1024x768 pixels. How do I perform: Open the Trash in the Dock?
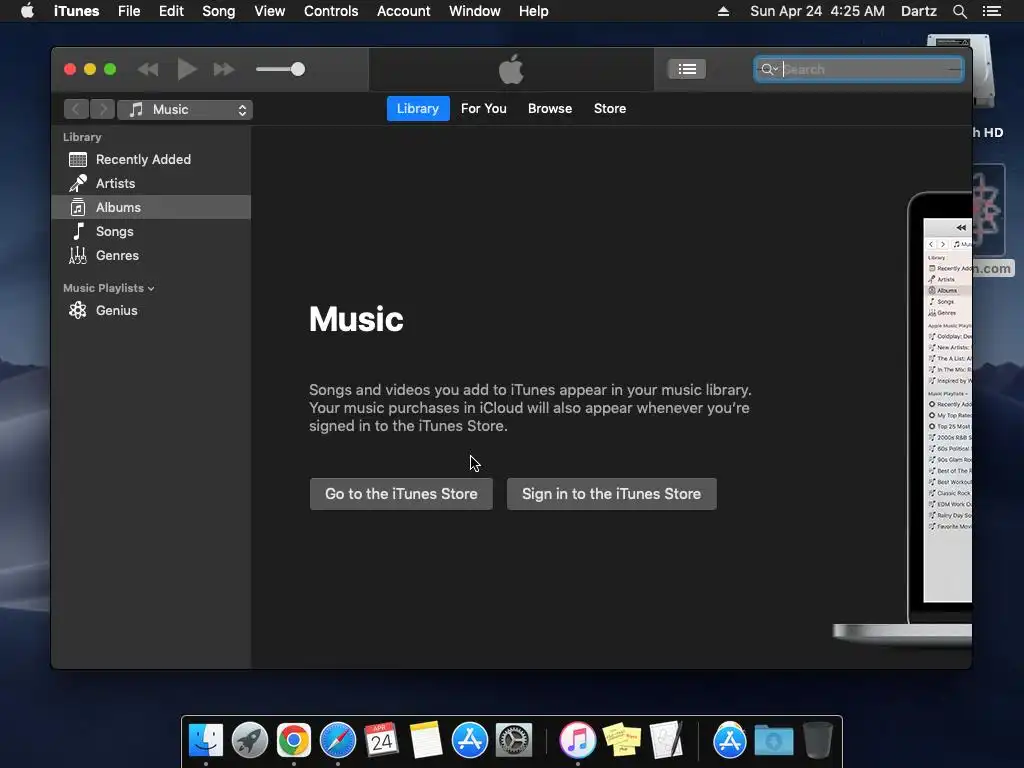point(818,740)
